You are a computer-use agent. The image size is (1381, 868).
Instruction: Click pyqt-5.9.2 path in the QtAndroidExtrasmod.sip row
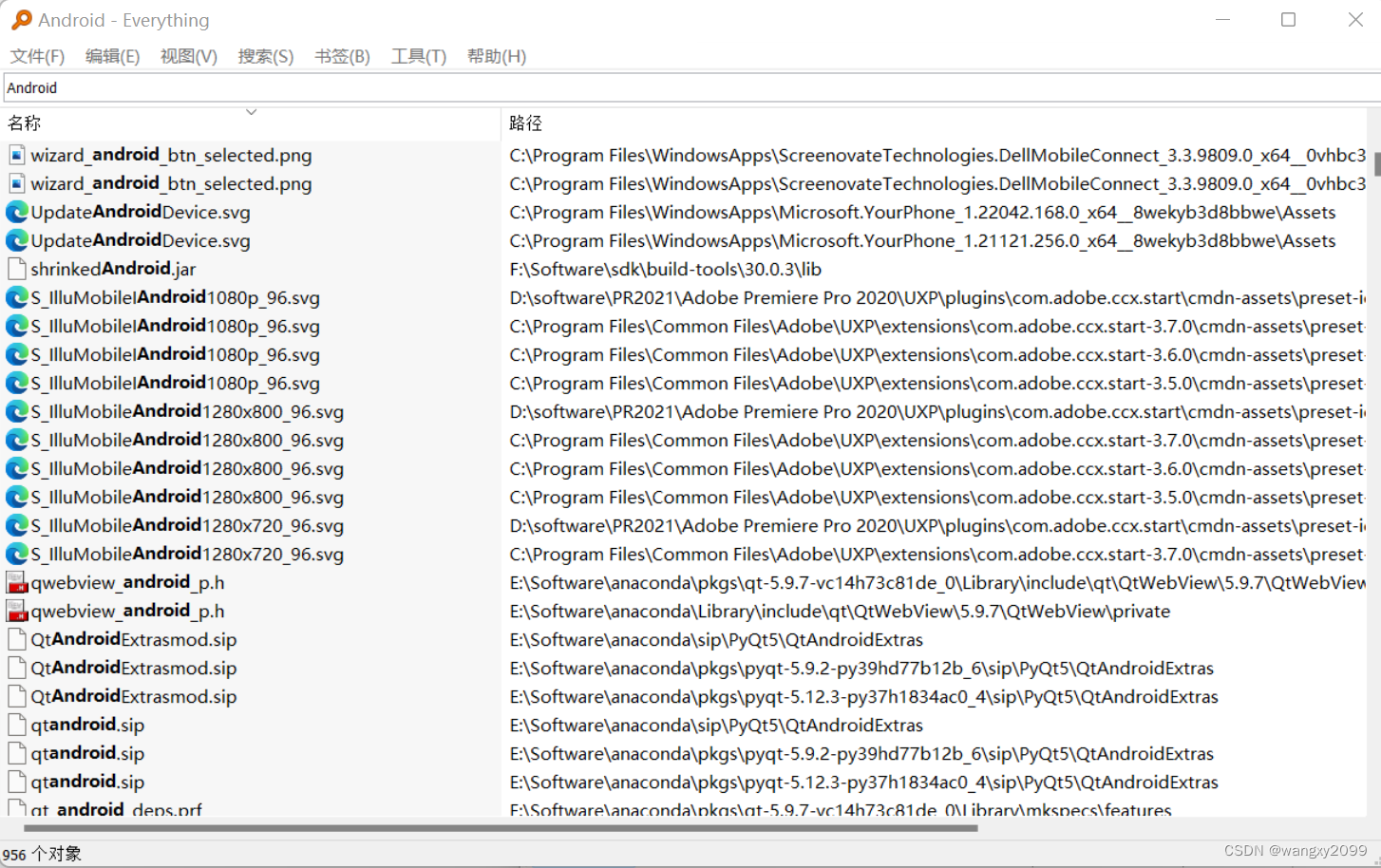[x=861, y=668]
